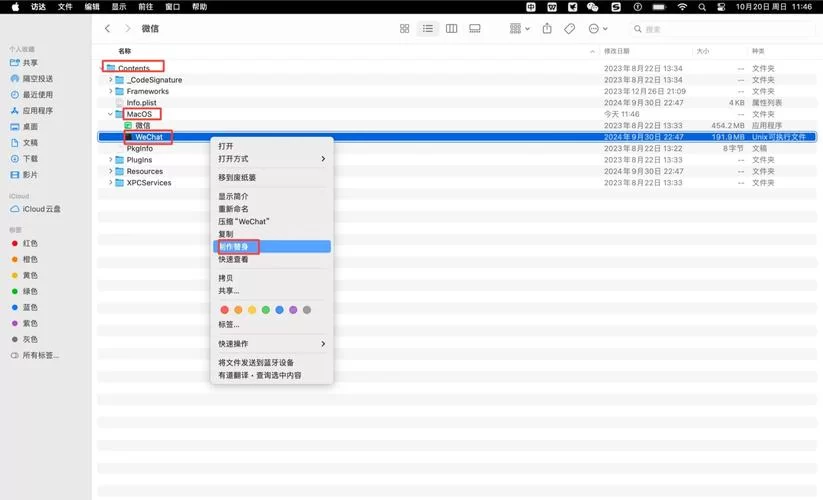
Task: Choose 显示简介 in the context menu
Action: tap(272, 196)
